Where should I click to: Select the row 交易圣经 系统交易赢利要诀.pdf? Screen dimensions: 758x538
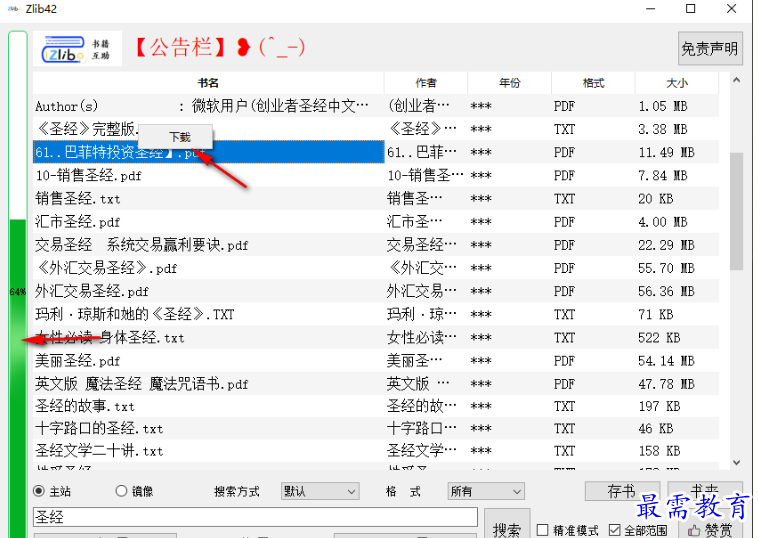pyautogui.click(x=376, y=245)
